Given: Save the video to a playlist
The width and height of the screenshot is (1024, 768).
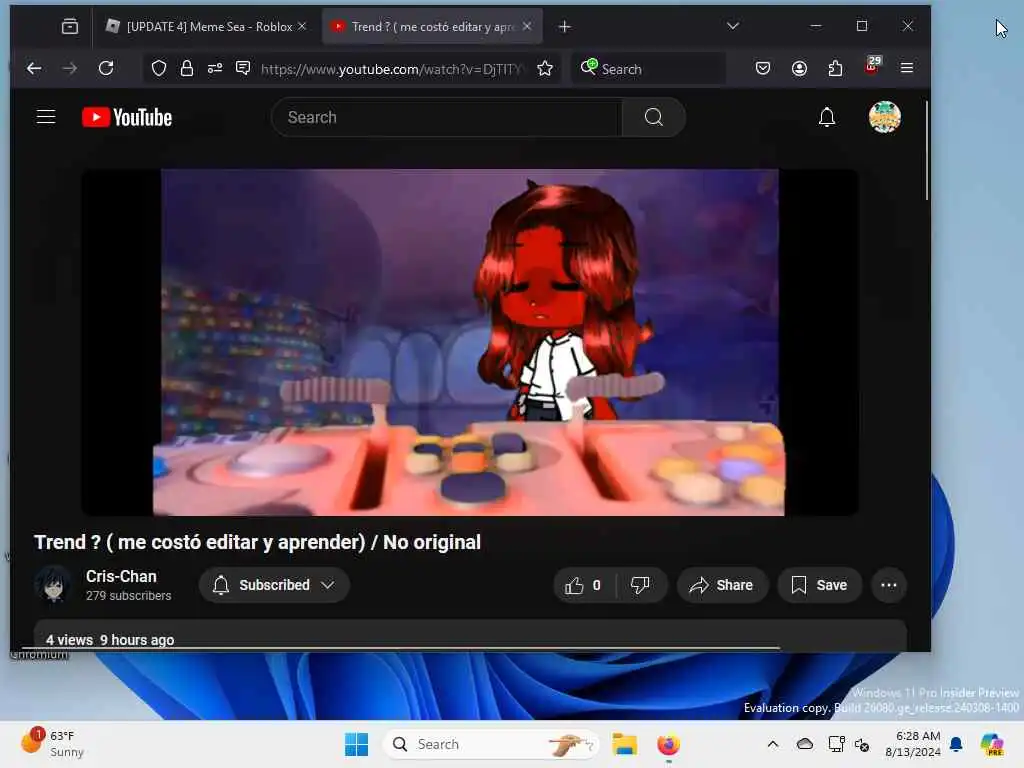Looking at the screenshot, I should click(x=819, y=585).
